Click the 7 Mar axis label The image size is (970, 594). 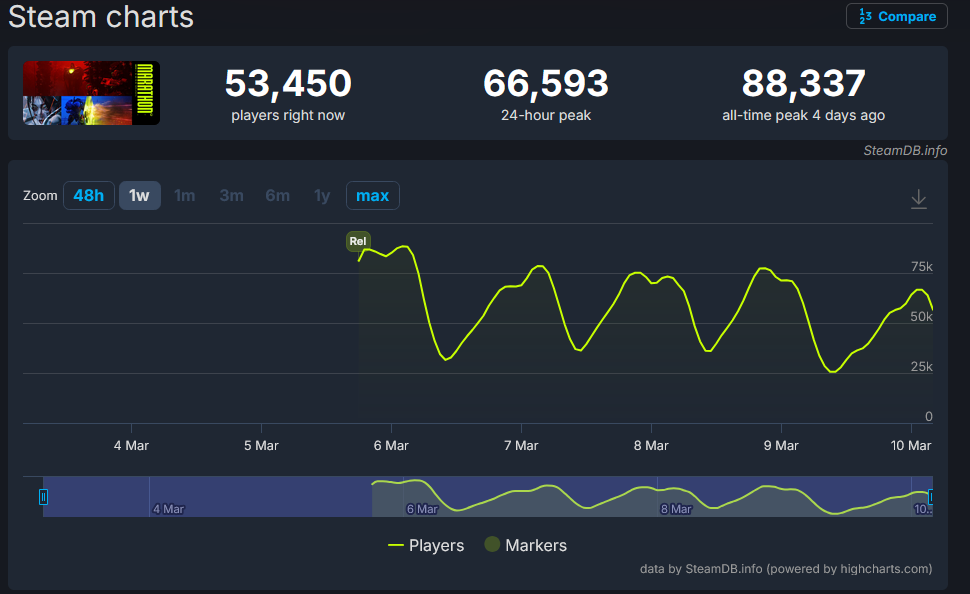521,446
